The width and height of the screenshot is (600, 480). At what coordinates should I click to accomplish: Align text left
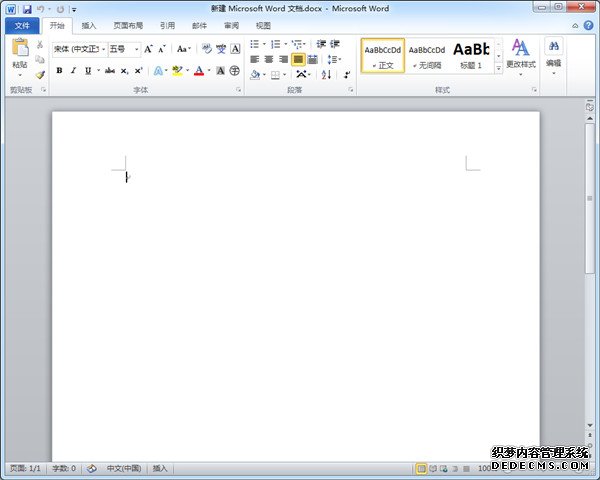tap(254, 59)
